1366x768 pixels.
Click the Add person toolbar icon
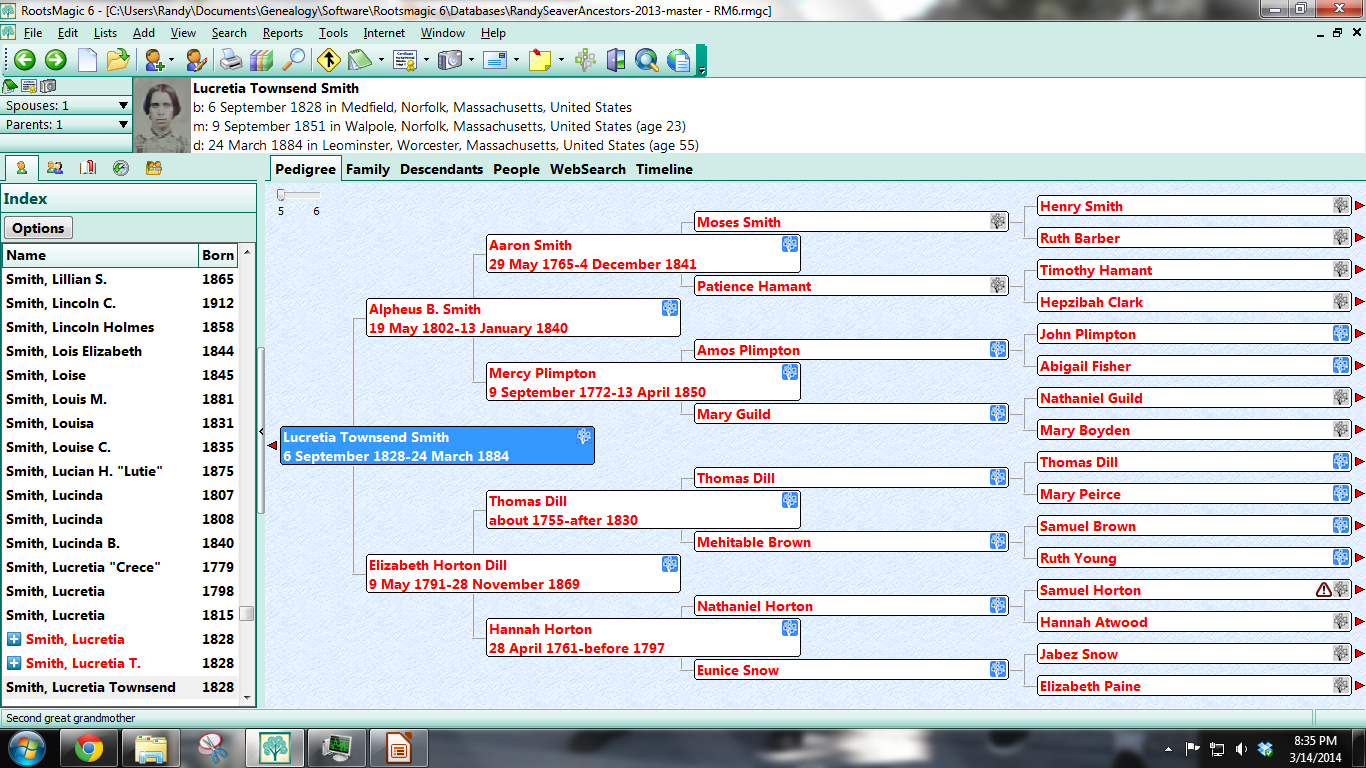coord(152,60)
